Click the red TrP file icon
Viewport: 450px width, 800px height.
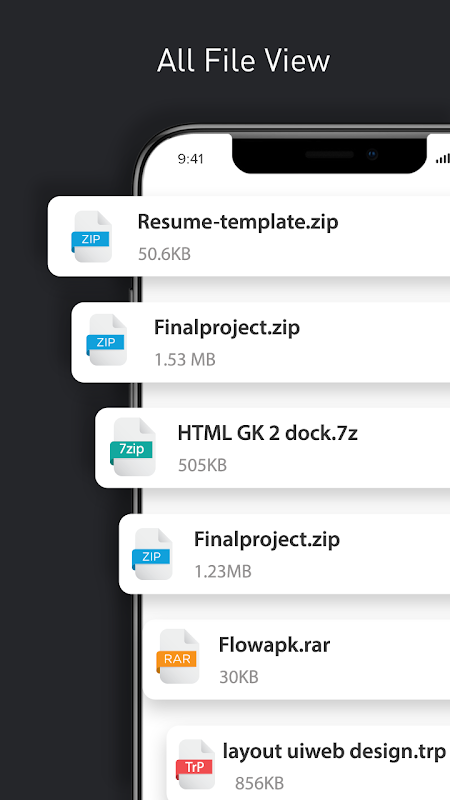(196, 764)
